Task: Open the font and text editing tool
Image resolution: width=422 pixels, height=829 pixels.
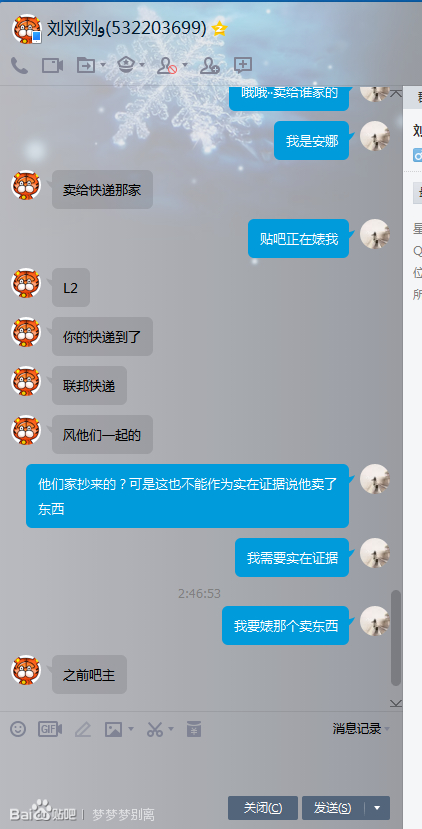Action: pos(82,729)
